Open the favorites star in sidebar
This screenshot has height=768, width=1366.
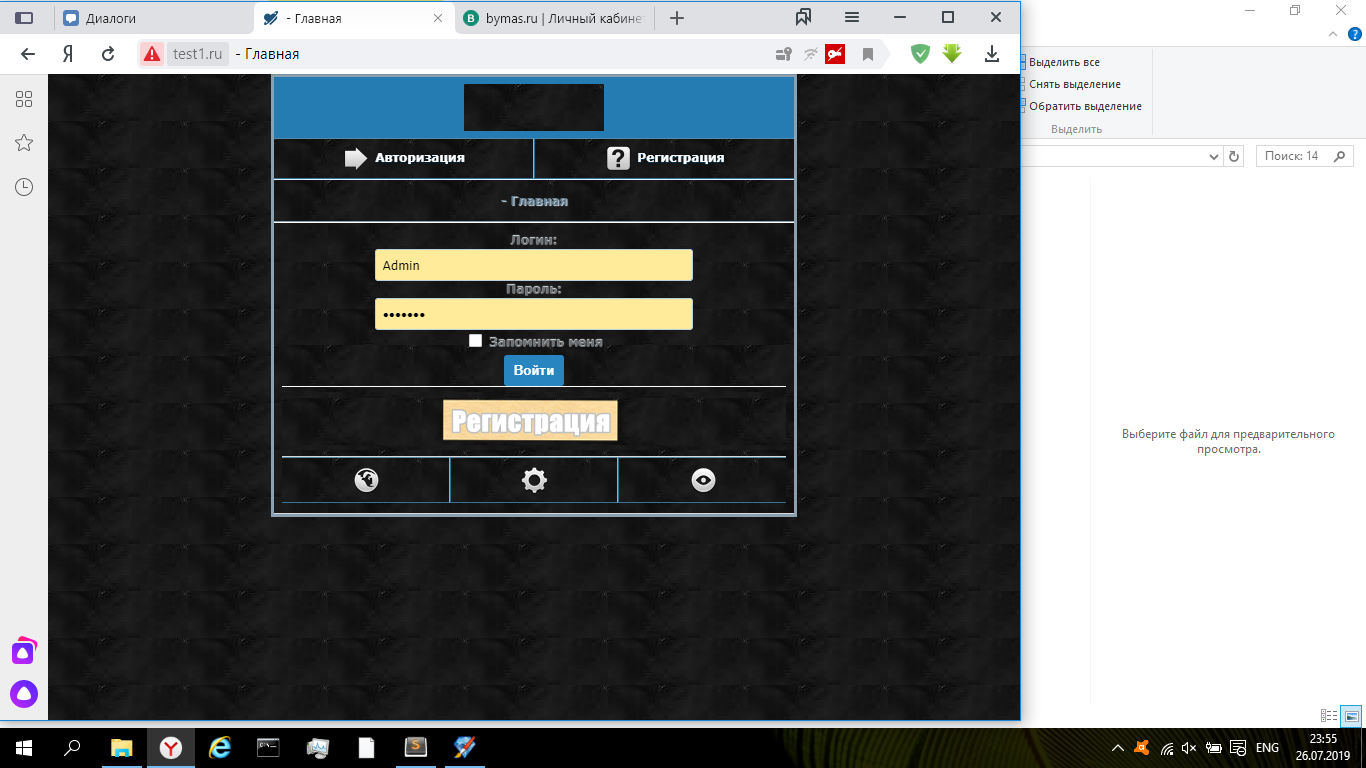point(24,143)
